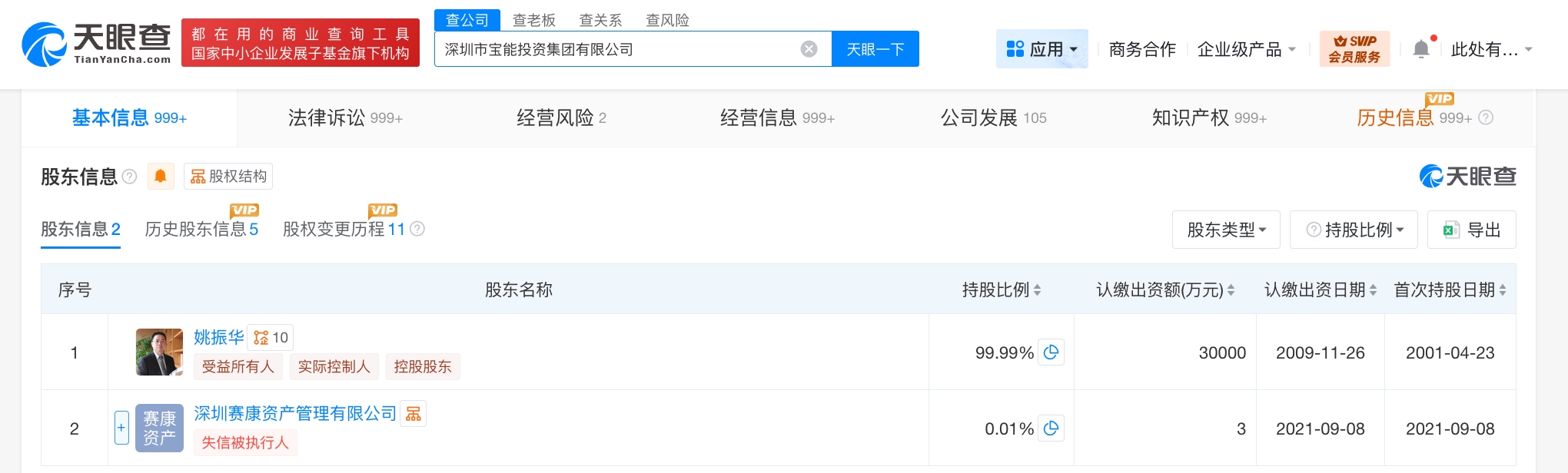1568x473 pixels.
Task: Expand the 应用 applications dropdown
Action: point(1041,49)
